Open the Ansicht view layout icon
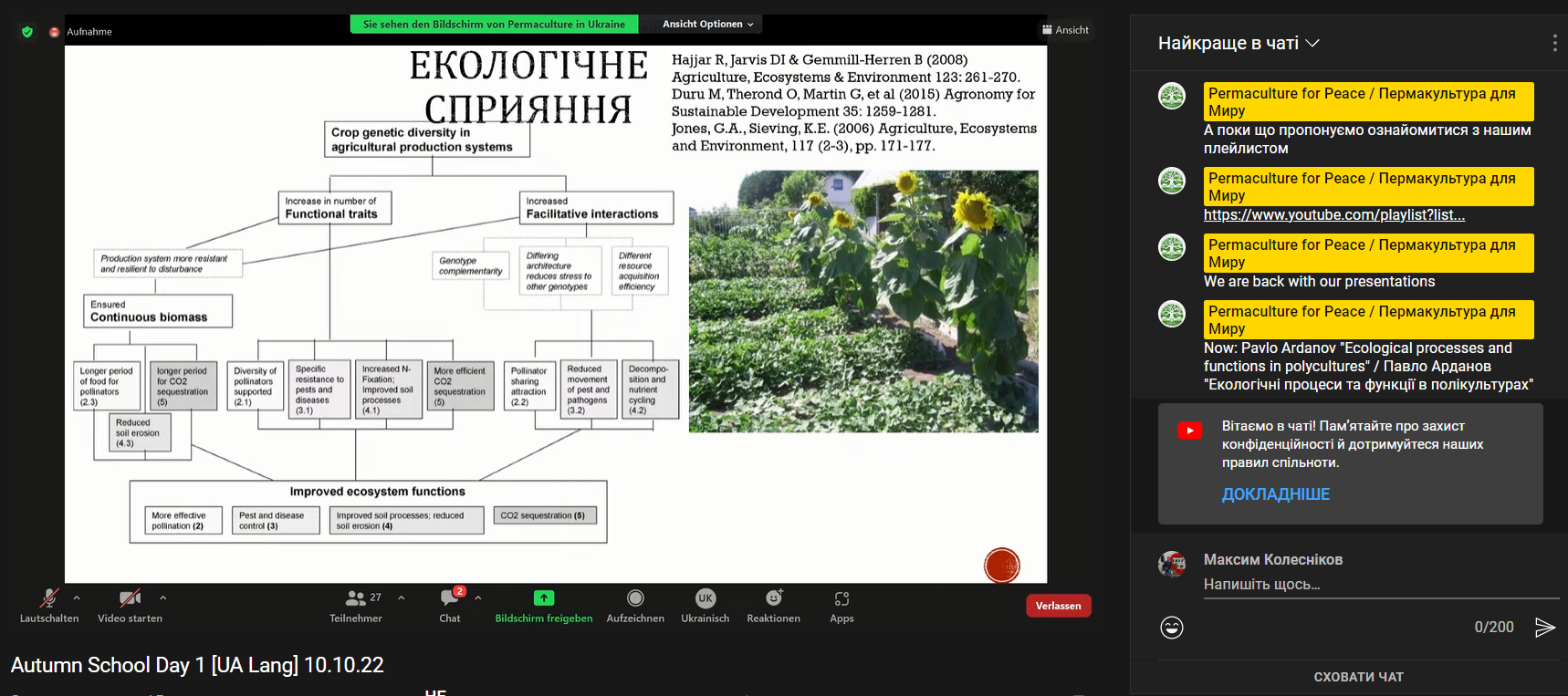The image size is (1568, 696). click(x=1048, y=30)
